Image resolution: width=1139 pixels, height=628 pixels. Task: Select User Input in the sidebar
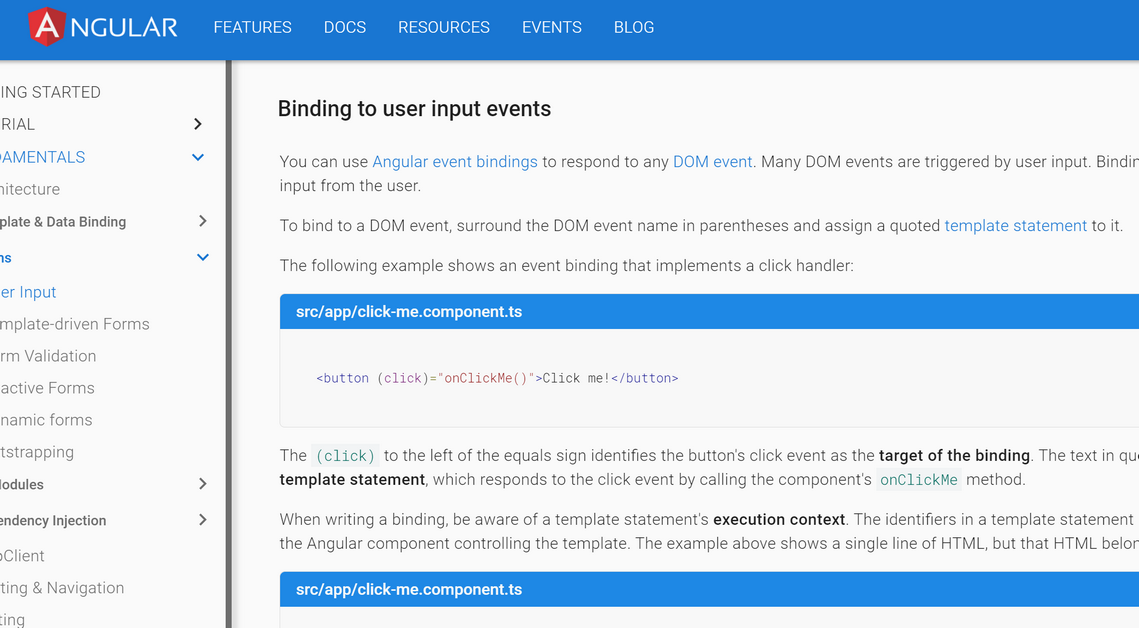29,291
